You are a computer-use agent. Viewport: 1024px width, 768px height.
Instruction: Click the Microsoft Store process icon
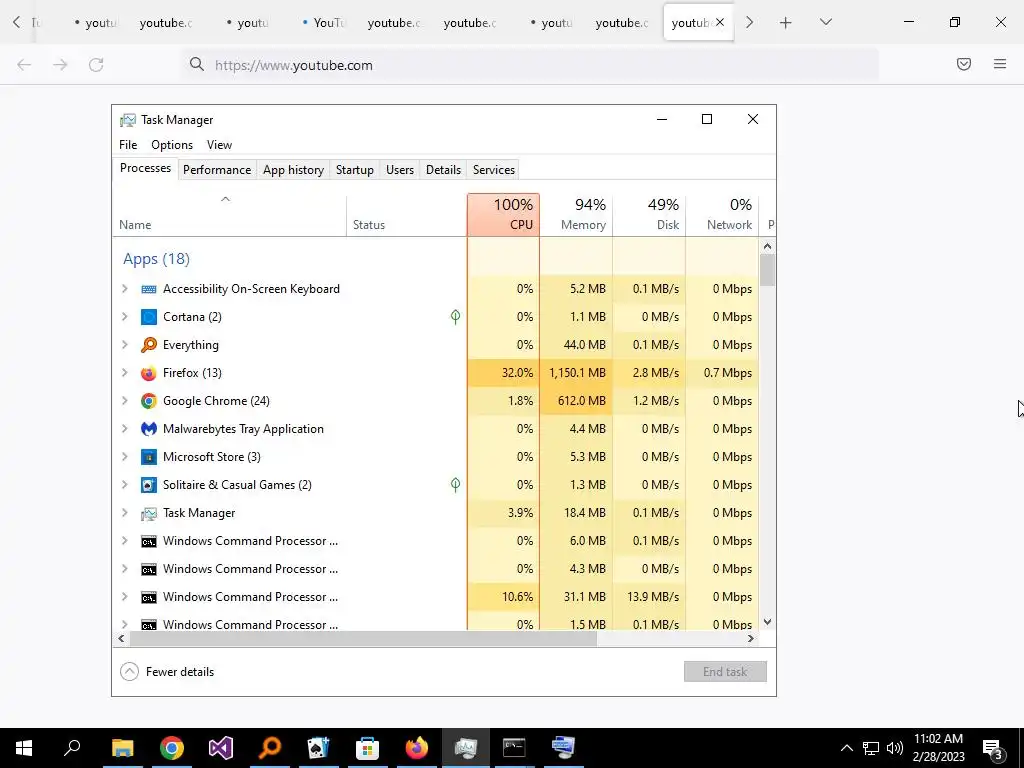[x=149, y=457]
